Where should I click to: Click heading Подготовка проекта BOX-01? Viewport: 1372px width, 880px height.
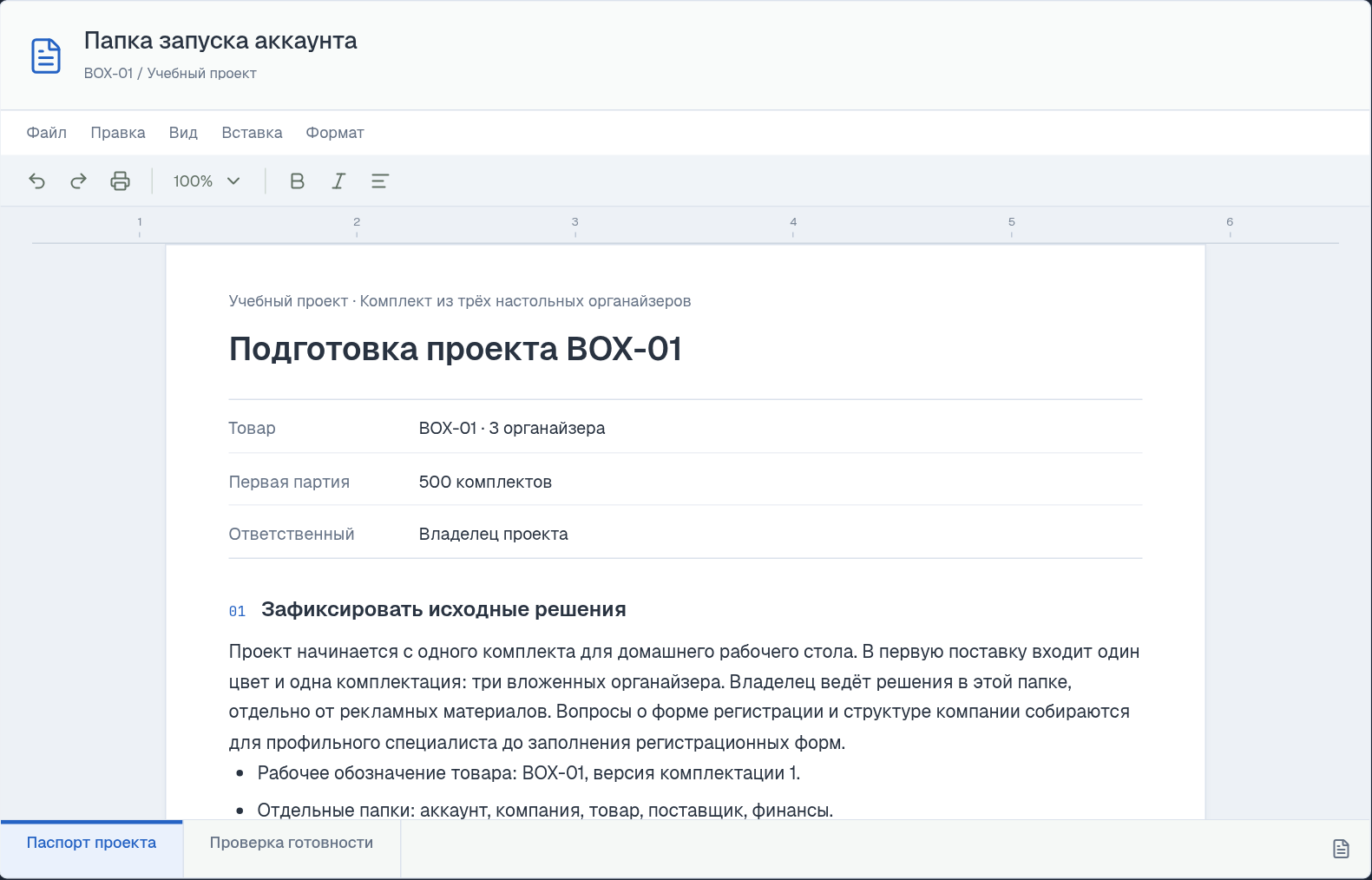(456, 349)
